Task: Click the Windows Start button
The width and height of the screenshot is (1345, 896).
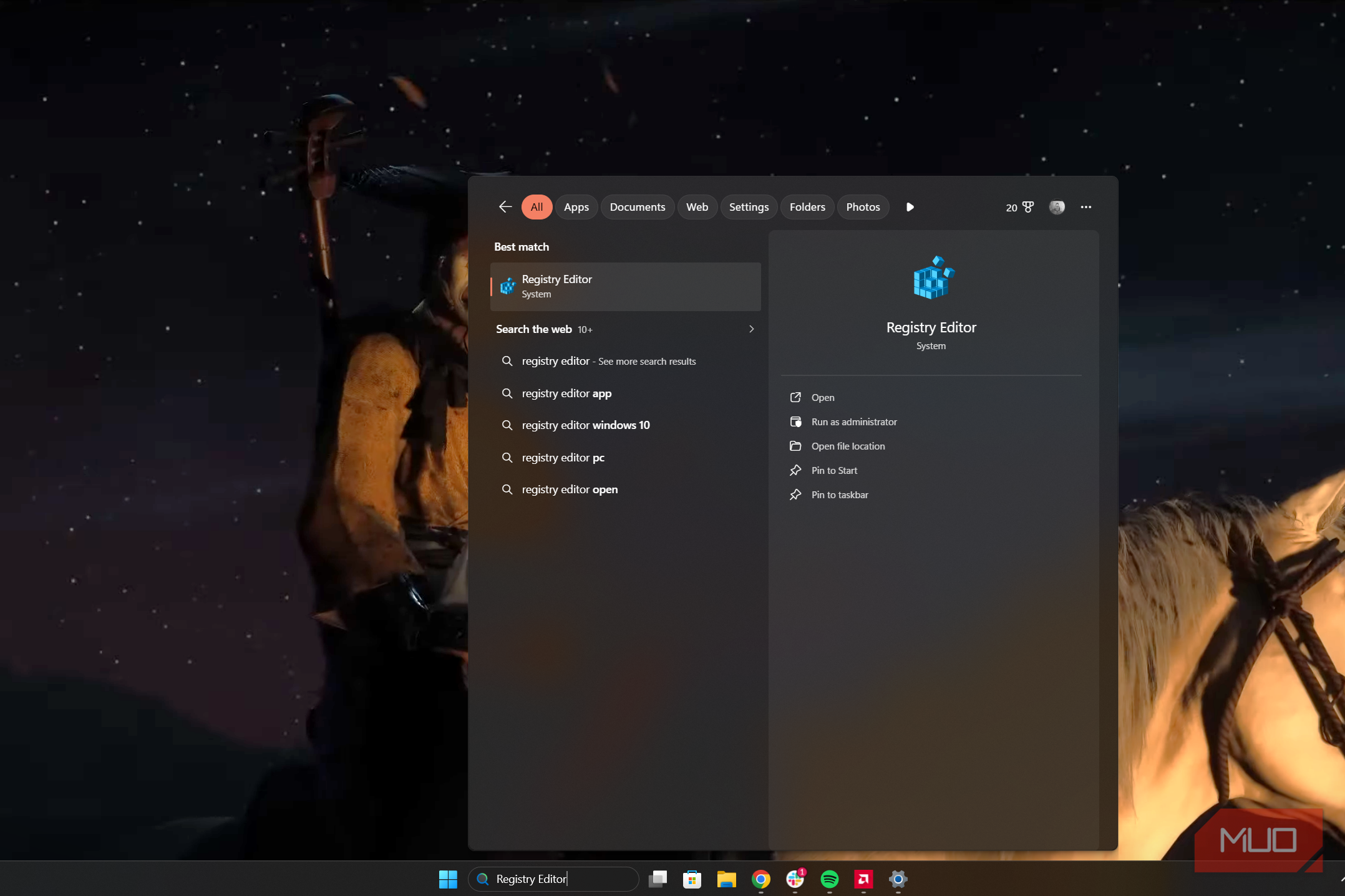Action: tap(448, 879)
